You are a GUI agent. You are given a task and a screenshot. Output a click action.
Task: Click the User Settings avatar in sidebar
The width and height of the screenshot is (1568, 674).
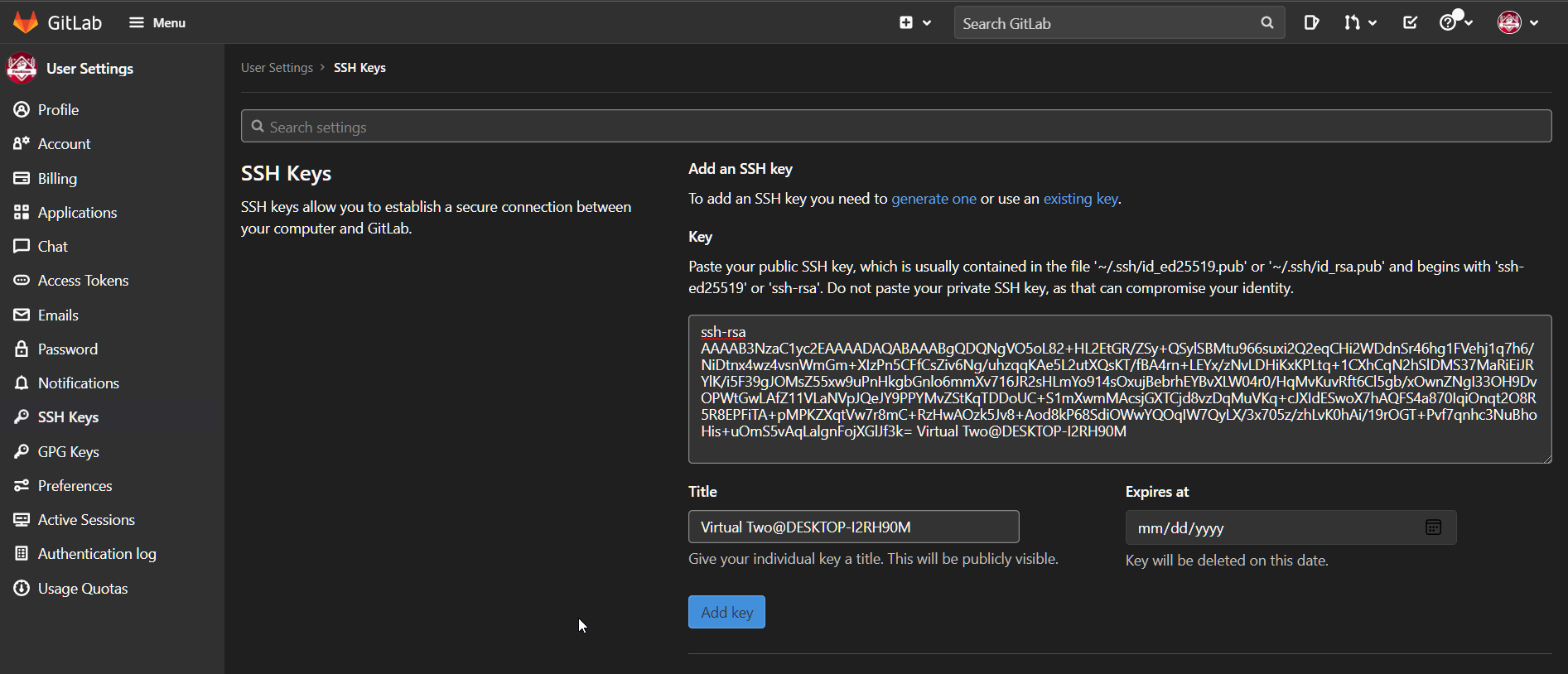[x=22, y=68]
